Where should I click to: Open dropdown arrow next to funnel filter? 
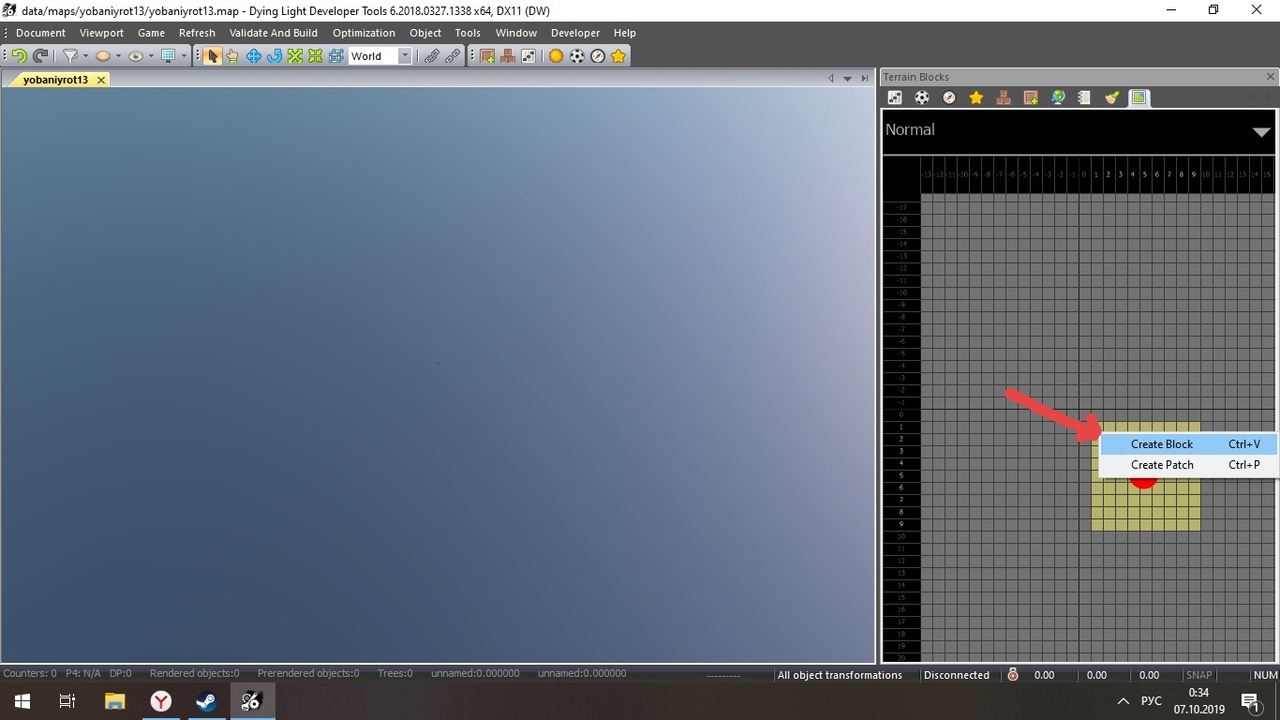coord(85,57)
